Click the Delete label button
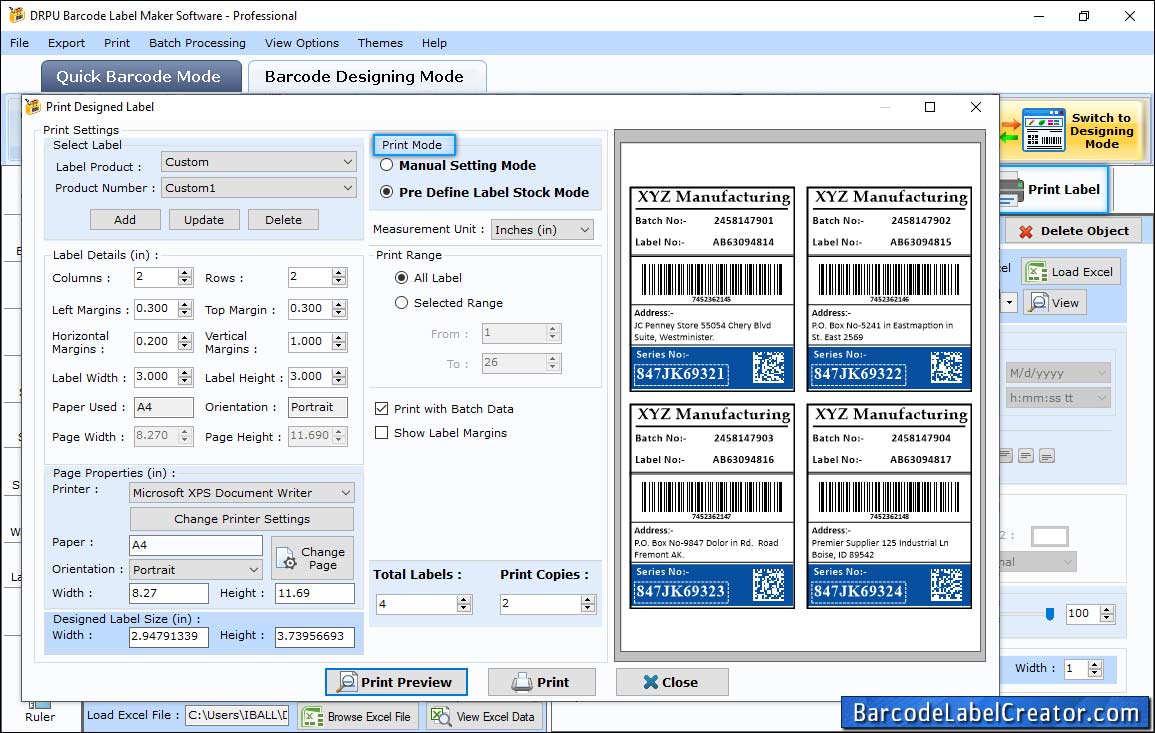 click(x=284, y=220)
